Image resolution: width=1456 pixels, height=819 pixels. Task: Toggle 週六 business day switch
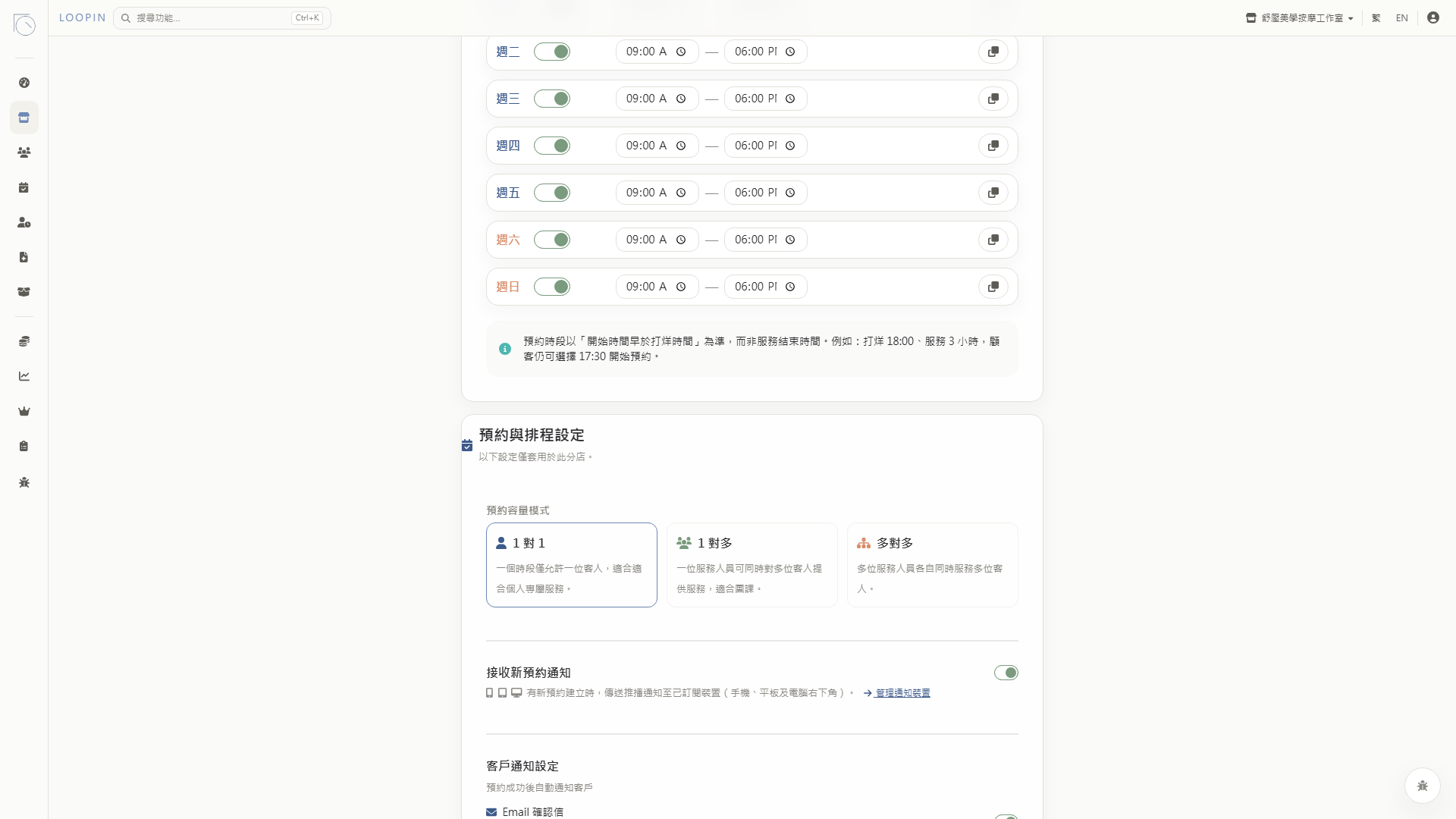click(552, 240)
